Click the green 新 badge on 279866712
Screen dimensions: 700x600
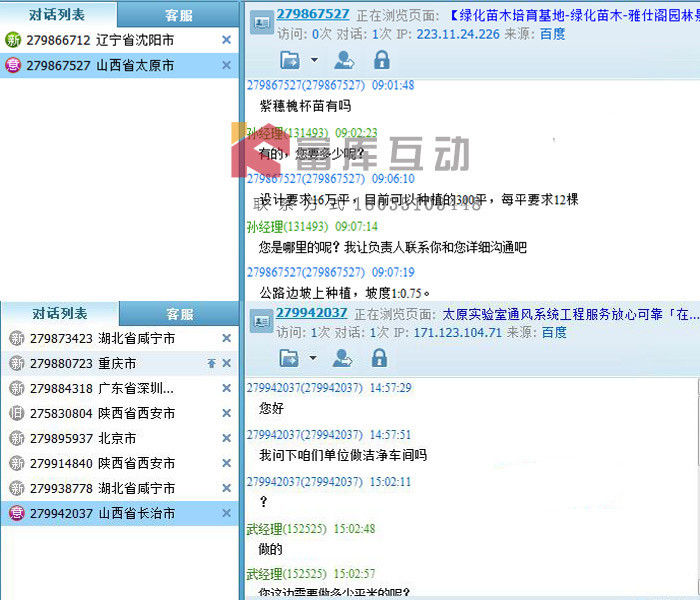[x=13, y=40]
